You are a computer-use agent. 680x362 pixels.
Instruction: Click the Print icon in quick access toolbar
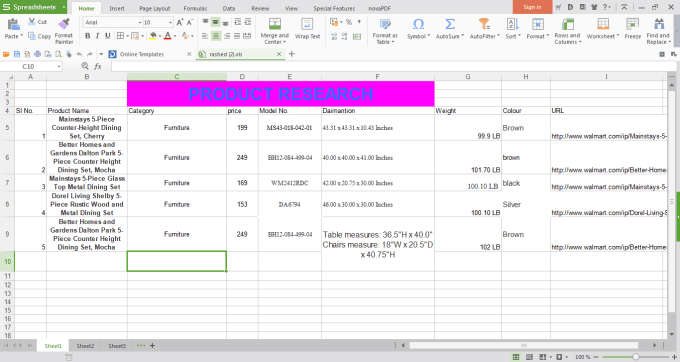pos(38,54)
